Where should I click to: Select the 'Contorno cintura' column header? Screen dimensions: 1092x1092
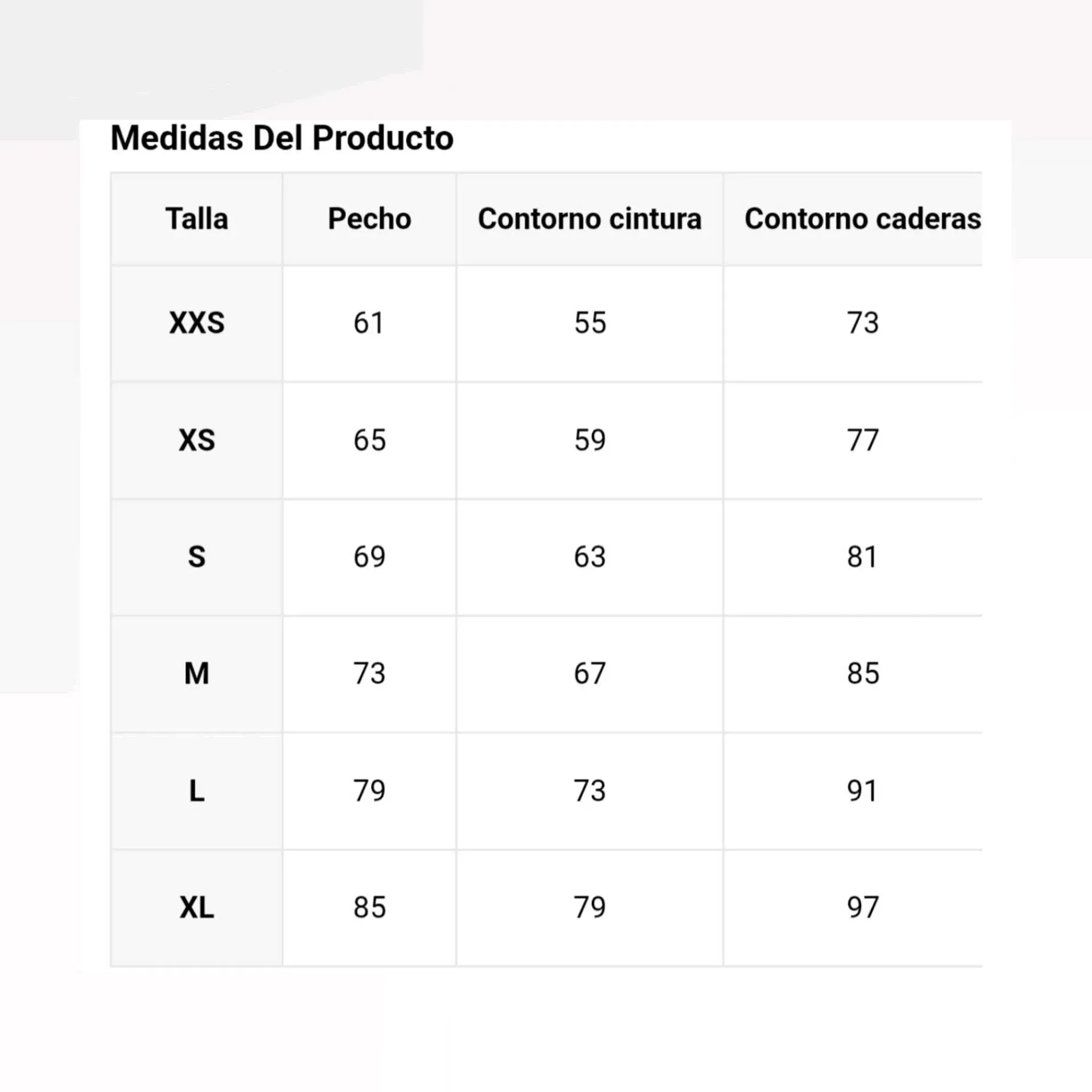(590, 219)
